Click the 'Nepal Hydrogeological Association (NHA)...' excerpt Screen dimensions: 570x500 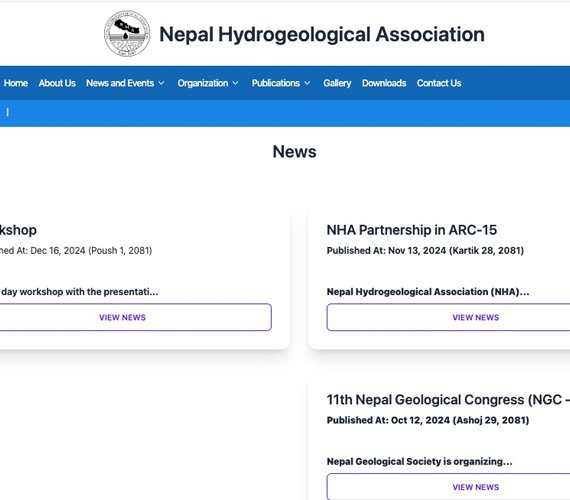428,292
